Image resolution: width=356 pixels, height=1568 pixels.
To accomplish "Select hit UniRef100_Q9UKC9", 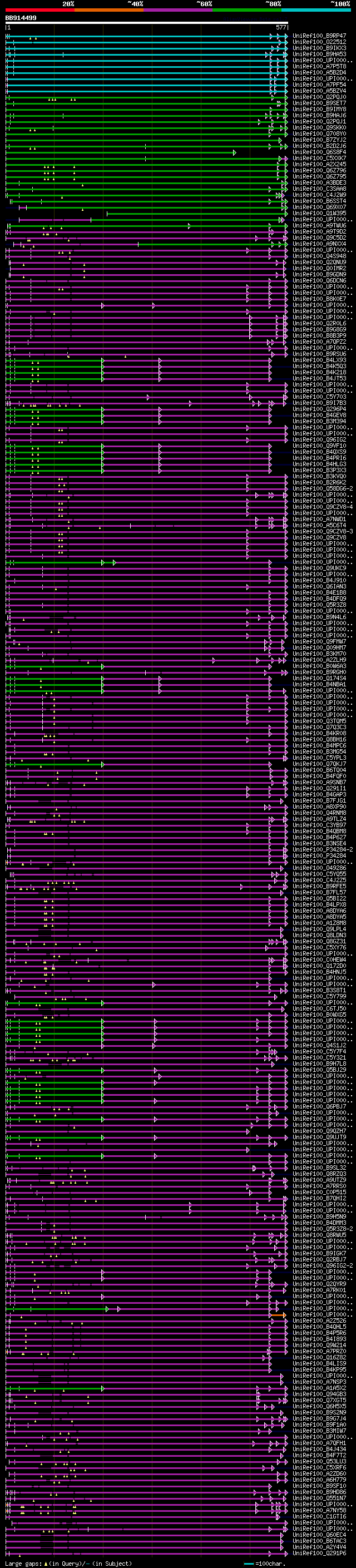I will click(x=319, y=568).
